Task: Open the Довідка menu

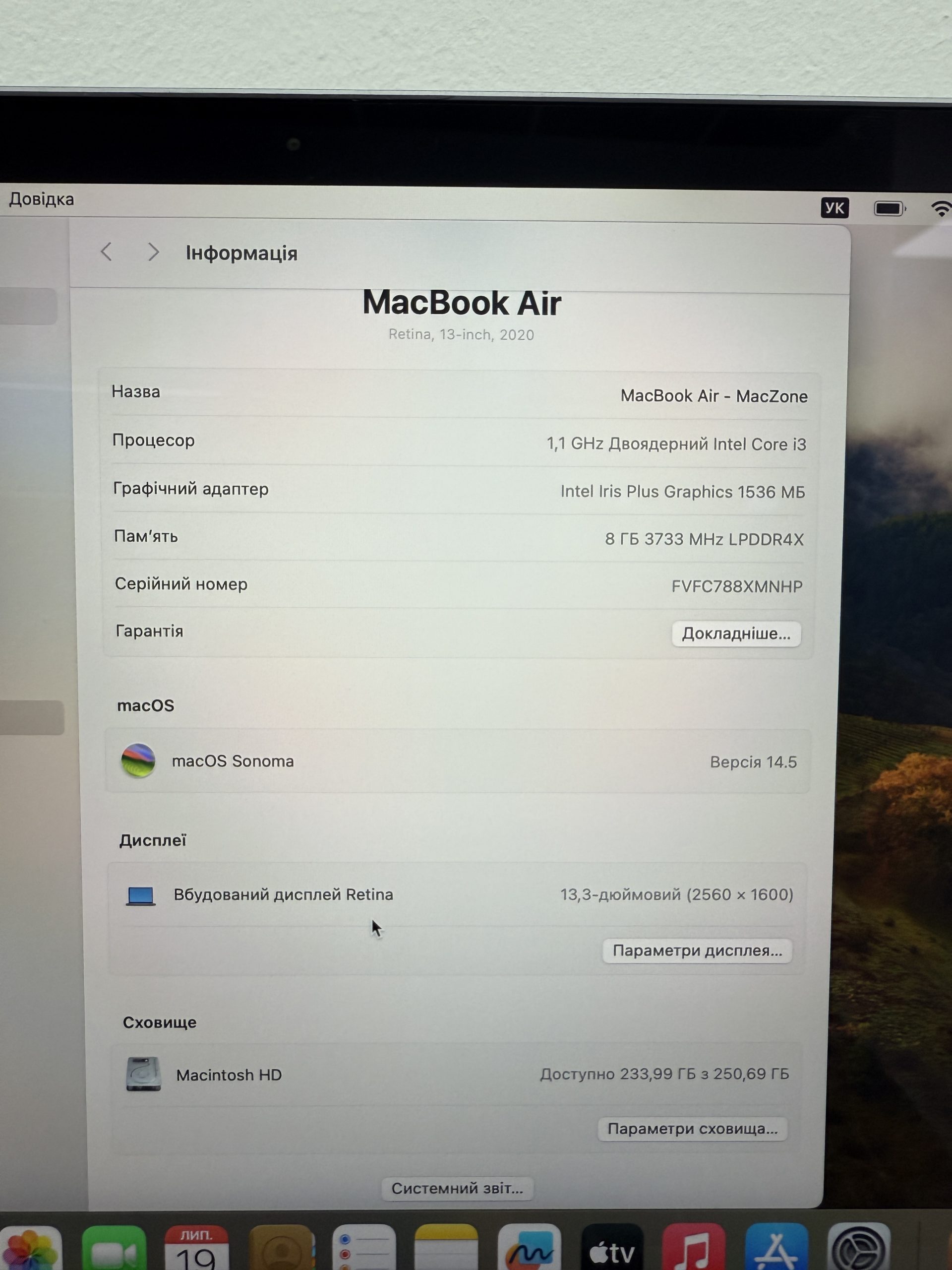Action: tap(41, 199)
